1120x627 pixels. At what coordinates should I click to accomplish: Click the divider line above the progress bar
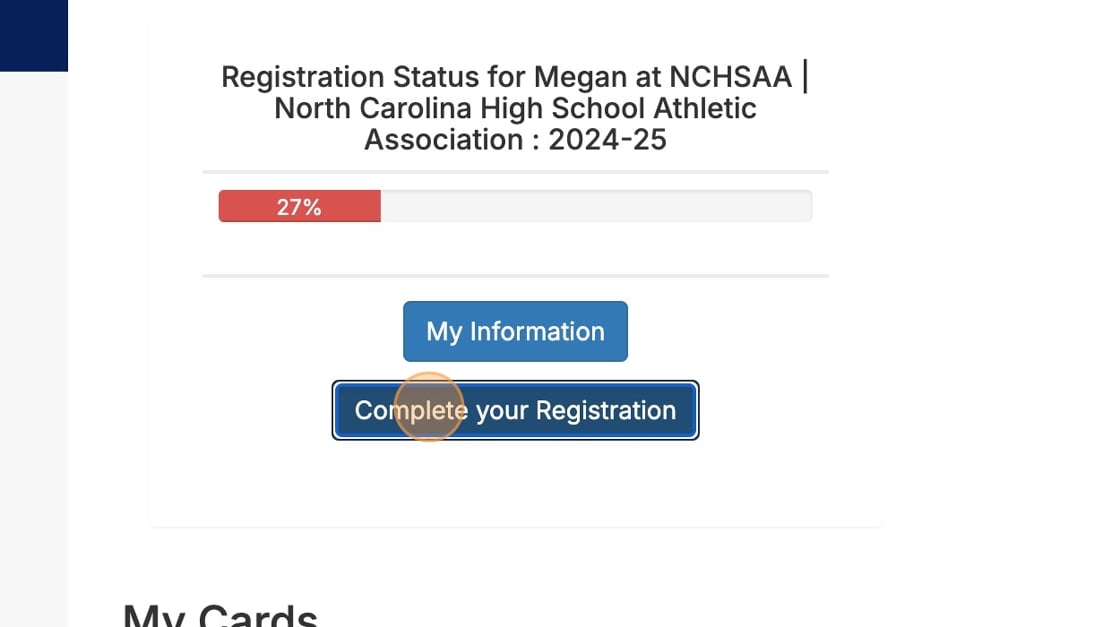pos(515,172)
